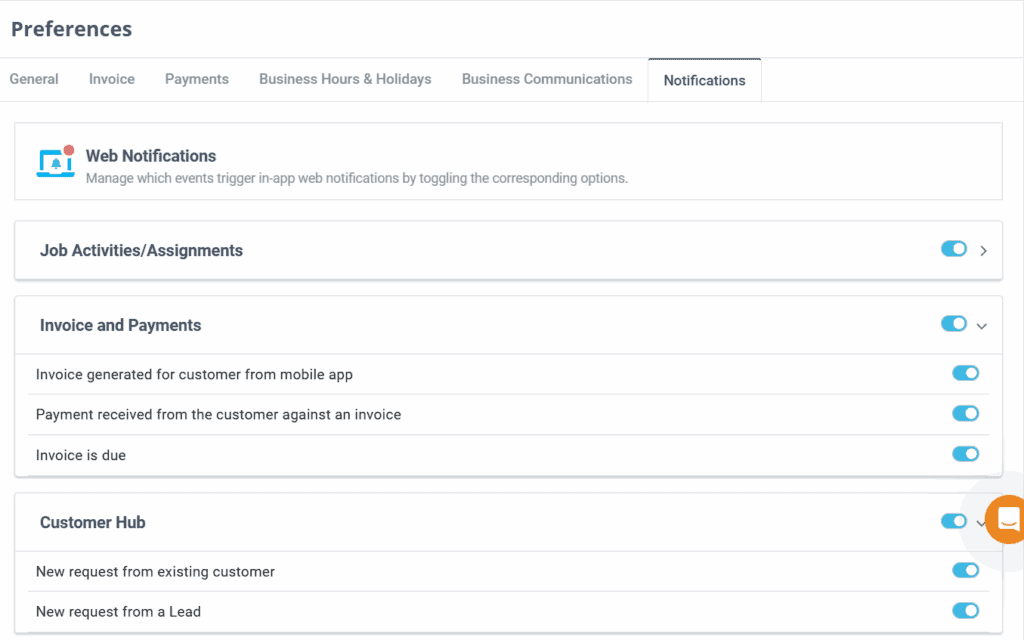Collapse Invoice and Payments section chevron
1024x640 pixels.
pyautogui.click(x=982, y=326)
